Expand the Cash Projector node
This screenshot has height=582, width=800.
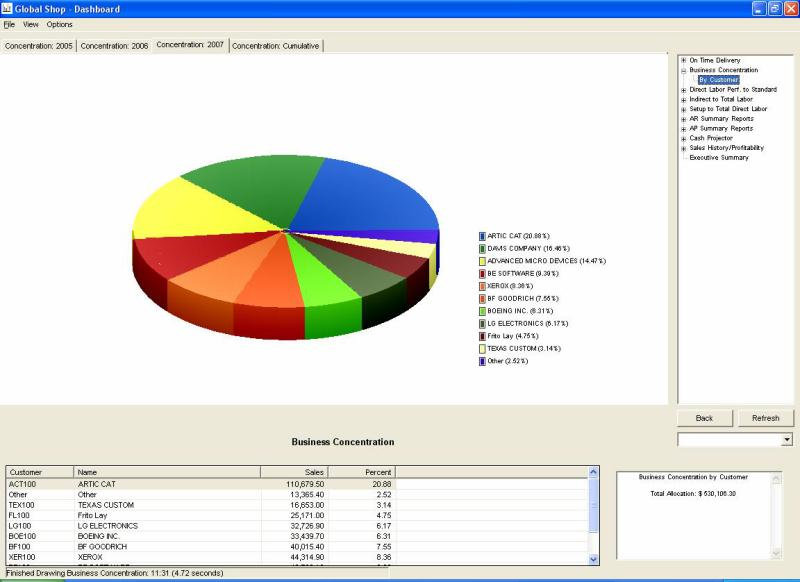coord(684,138)
